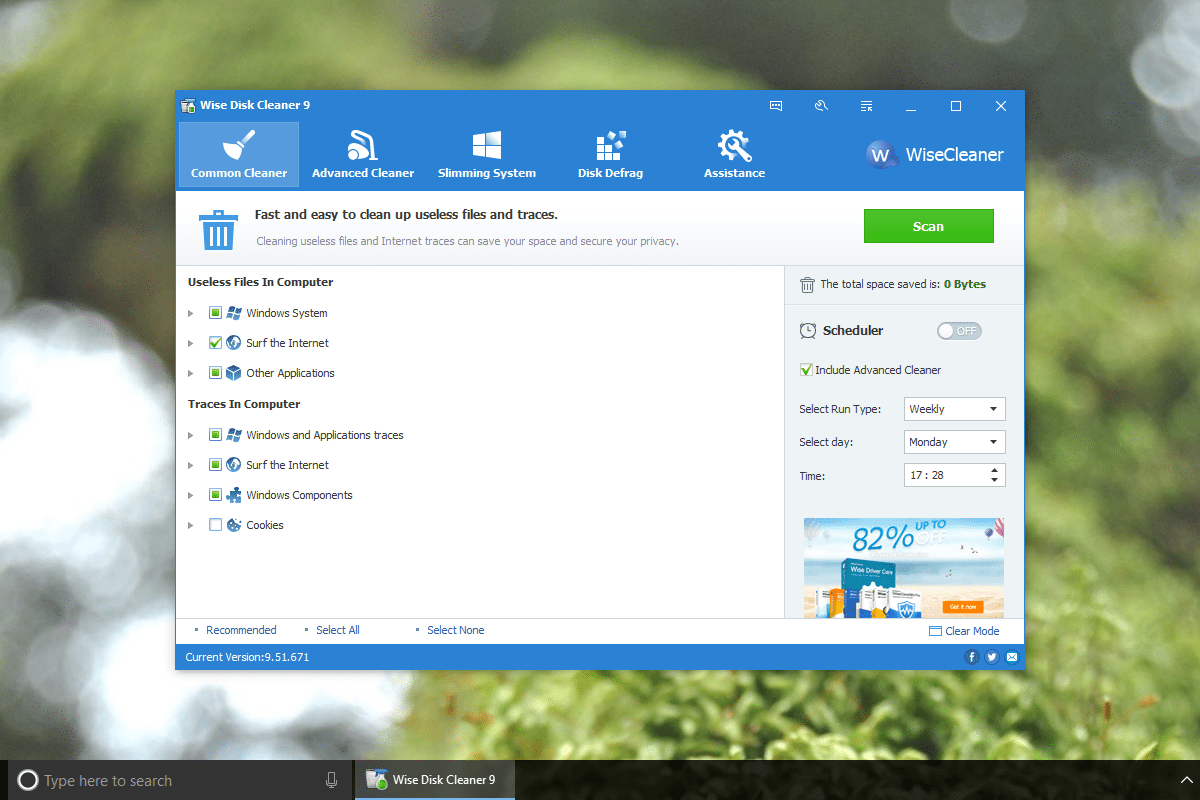Uncheck Include Advanced Cleaner option

click(806, 370)
